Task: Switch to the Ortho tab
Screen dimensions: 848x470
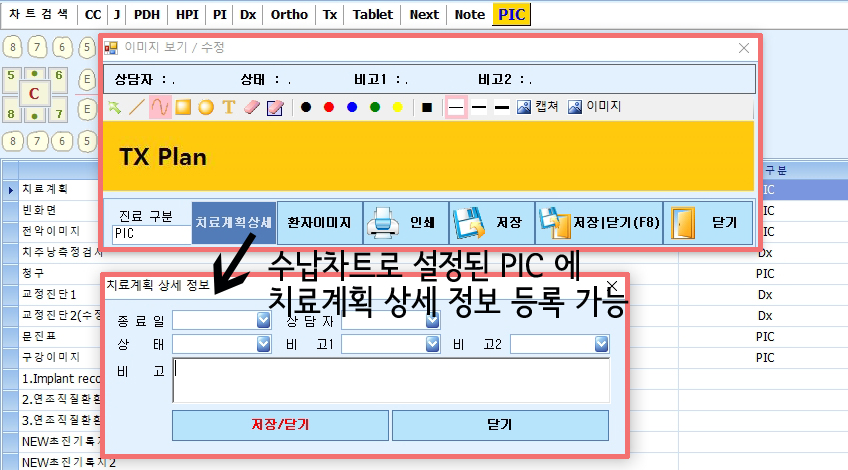Action: point(289,15)
